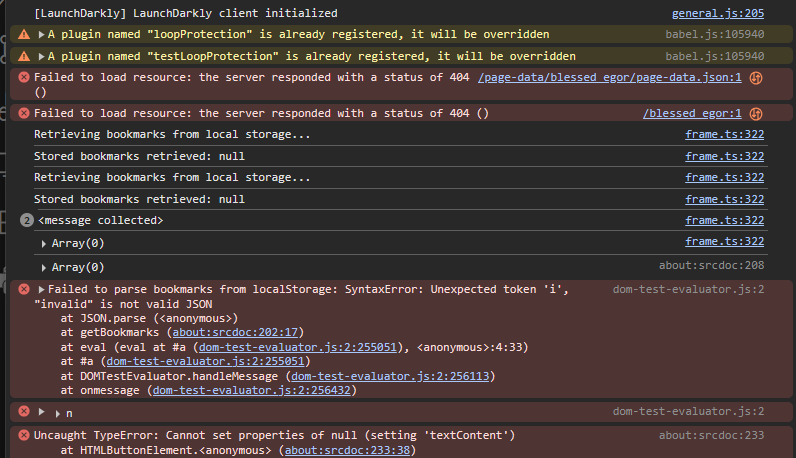Expand the "testLoopProtection" plugin warning message
The image size is (796, 458).
point(41,56)
